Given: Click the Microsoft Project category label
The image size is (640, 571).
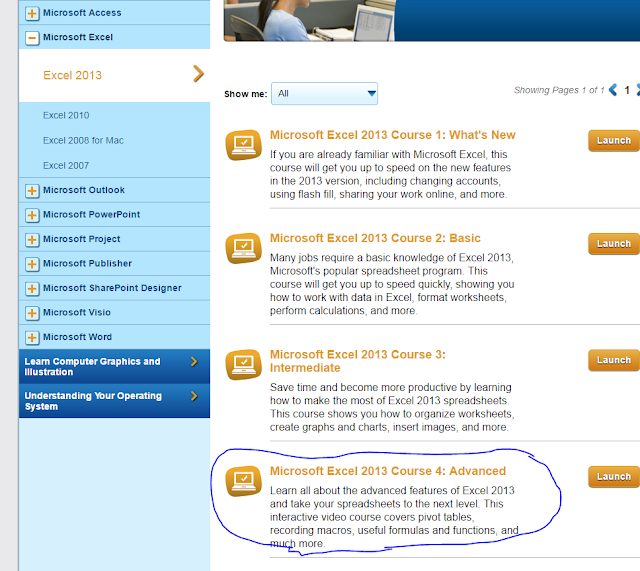Looking at the screenshot, I should [82, 239].
